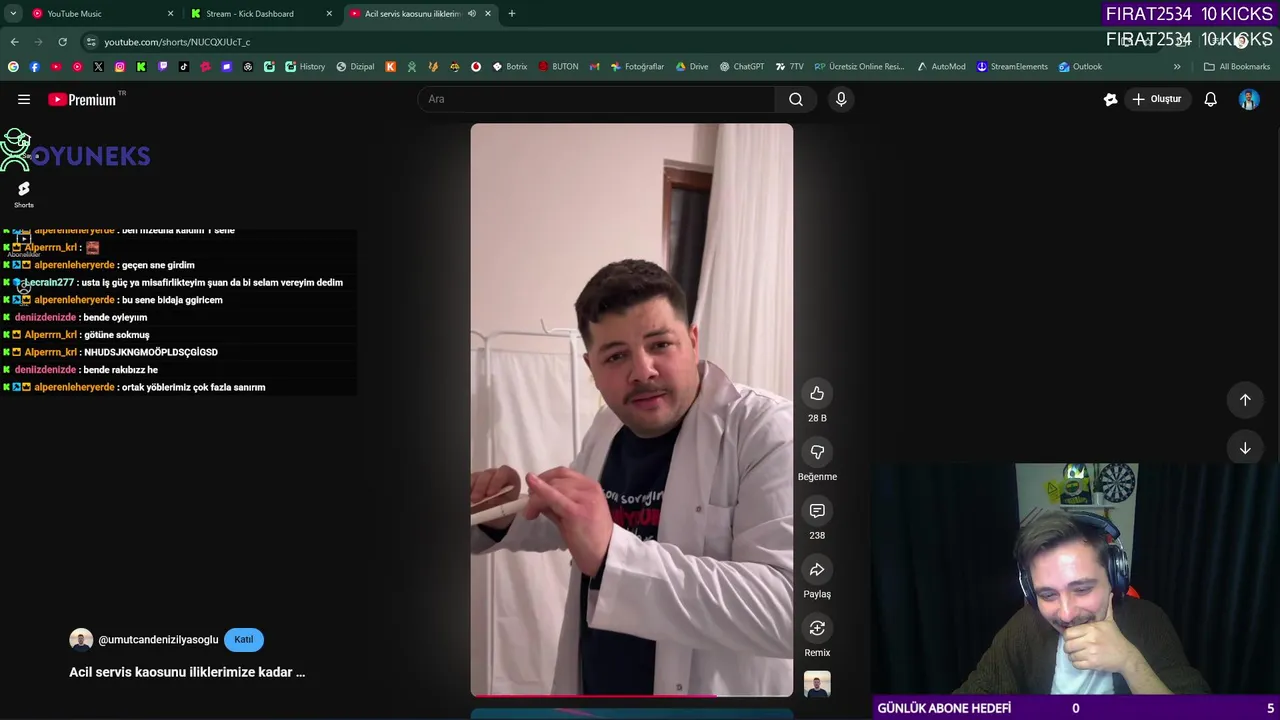1280x720 pixels.
Task: Open the ChatGPT bookmark
Action: [741, 67]
